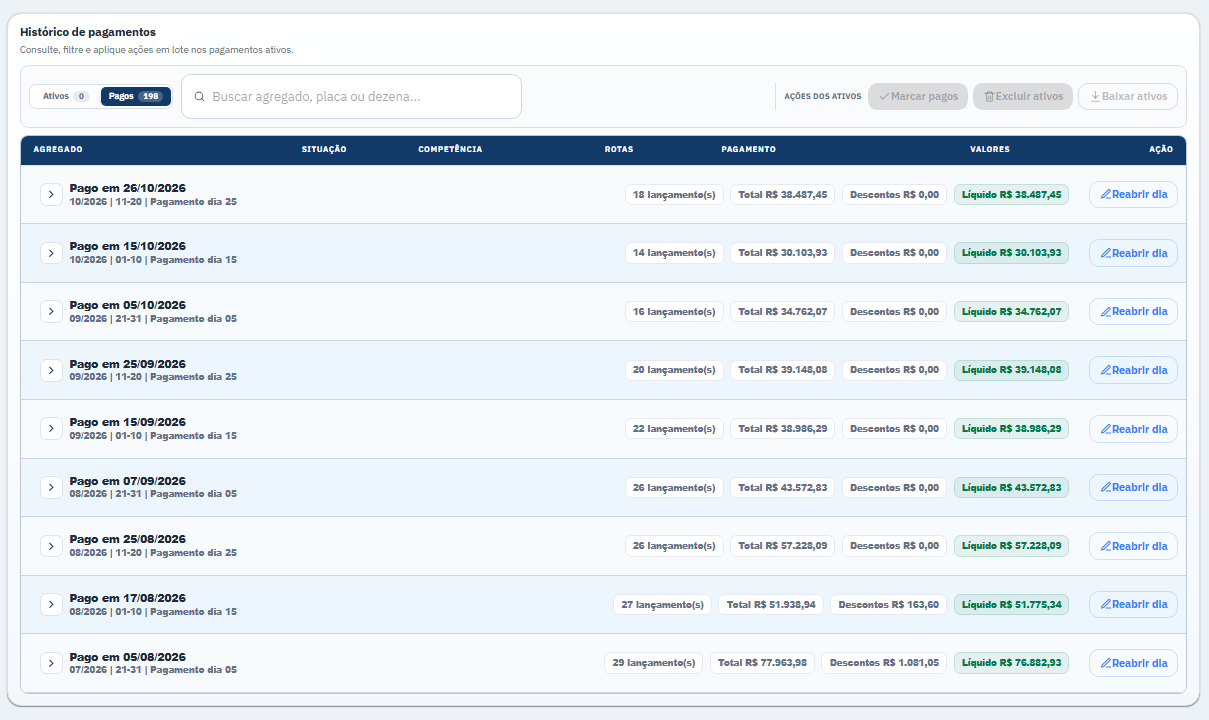Click the Descontos R$ 163,60 badge
Viewport: 1209px width, 720px height.
(889, 604)
